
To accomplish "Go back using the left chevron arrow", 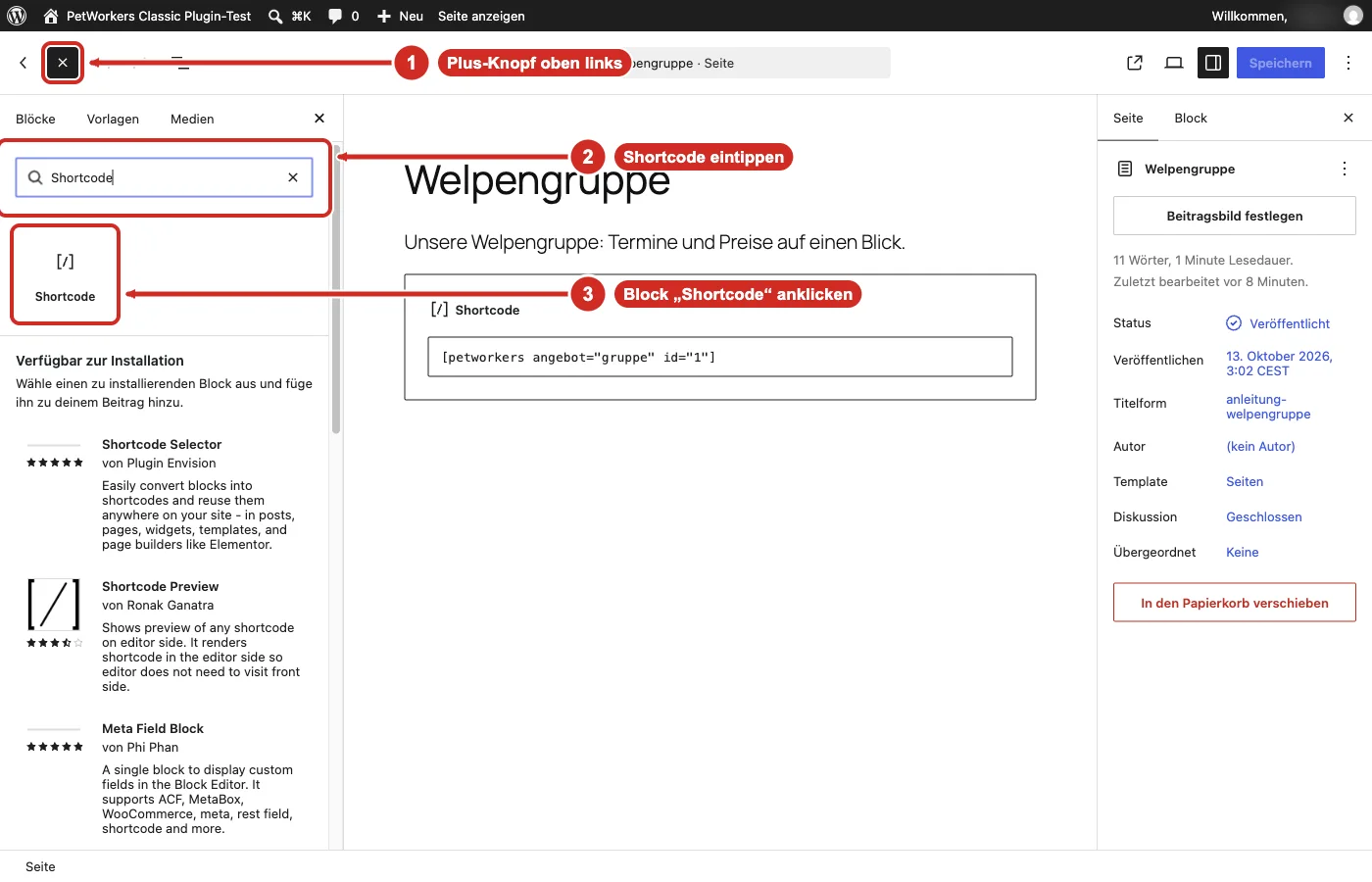I will [24, 63].
